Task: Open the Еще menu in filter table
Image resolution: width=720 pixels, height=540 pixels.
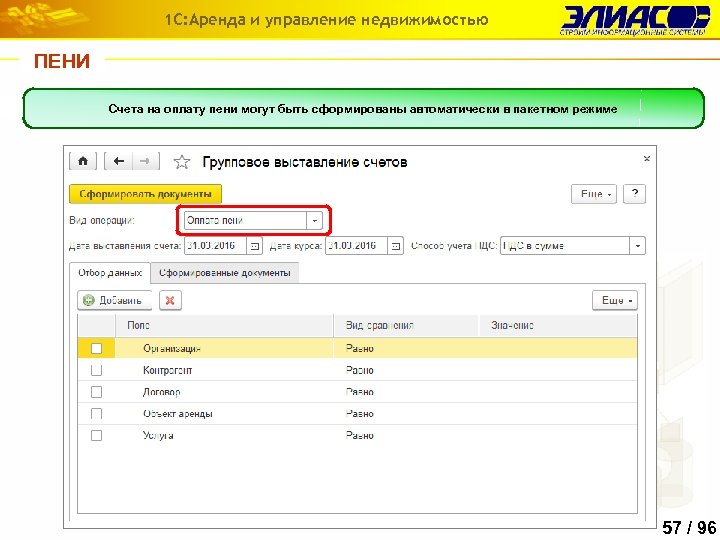Action: (615, 300)
